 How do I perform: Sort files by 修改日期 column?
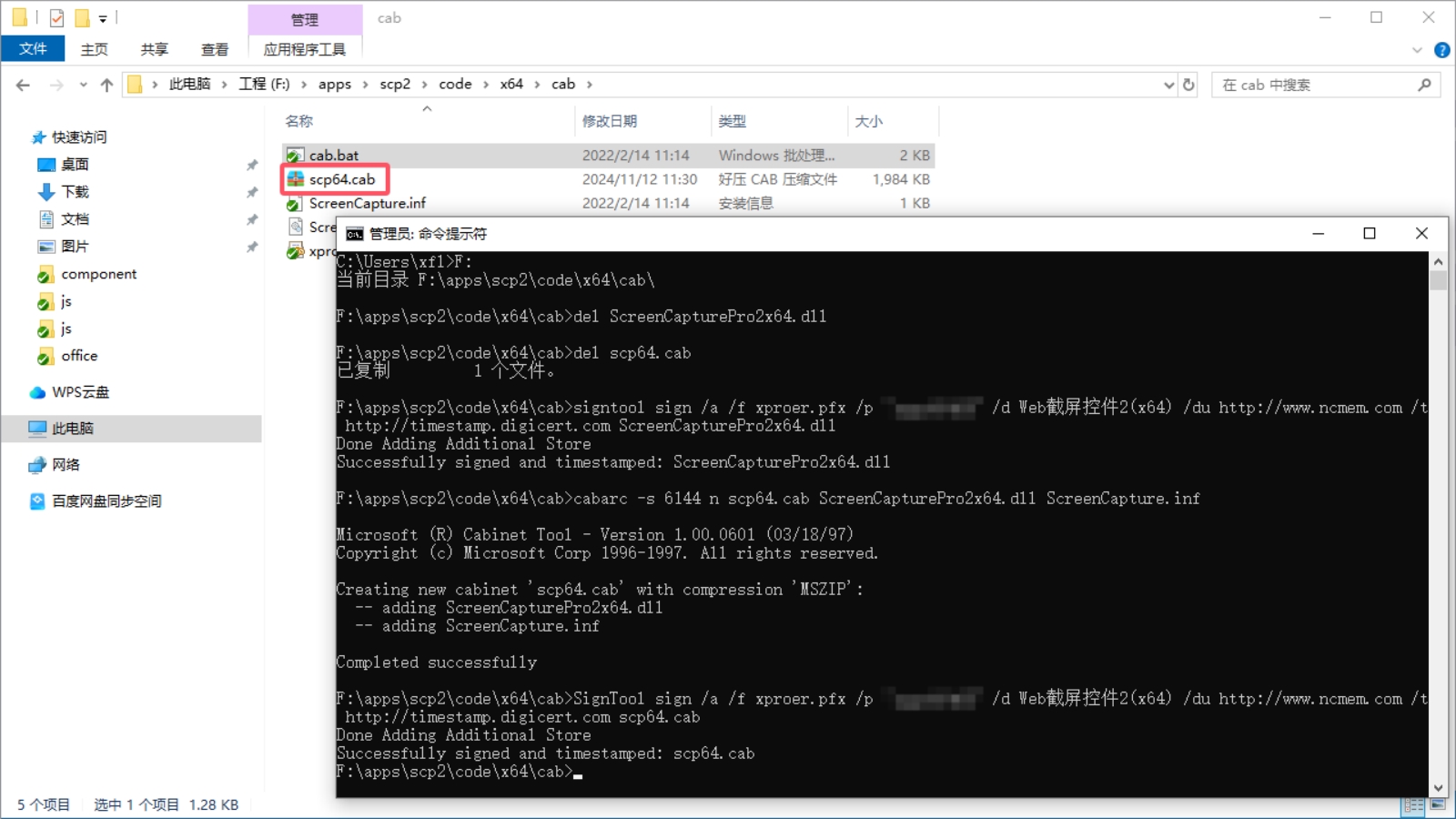610,121
